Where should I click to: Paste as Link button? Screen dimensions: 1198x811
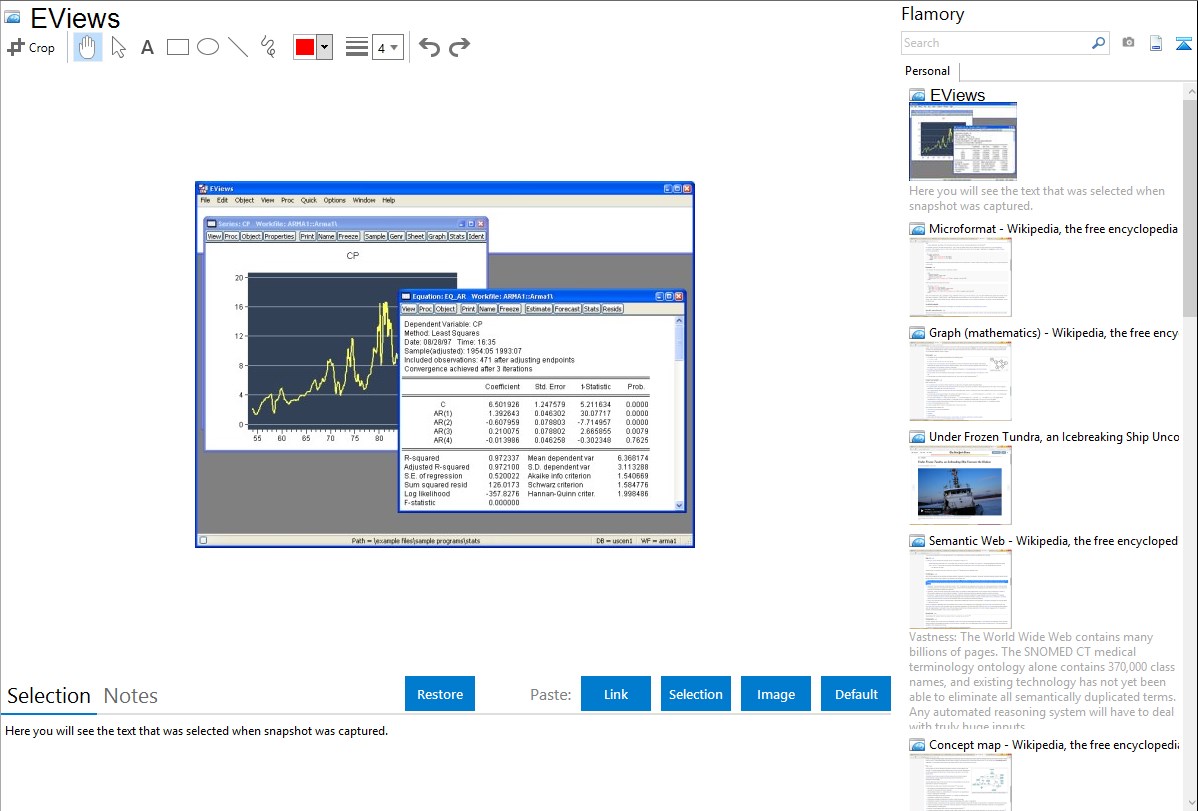pyautogui.click(x=616, y=694)
